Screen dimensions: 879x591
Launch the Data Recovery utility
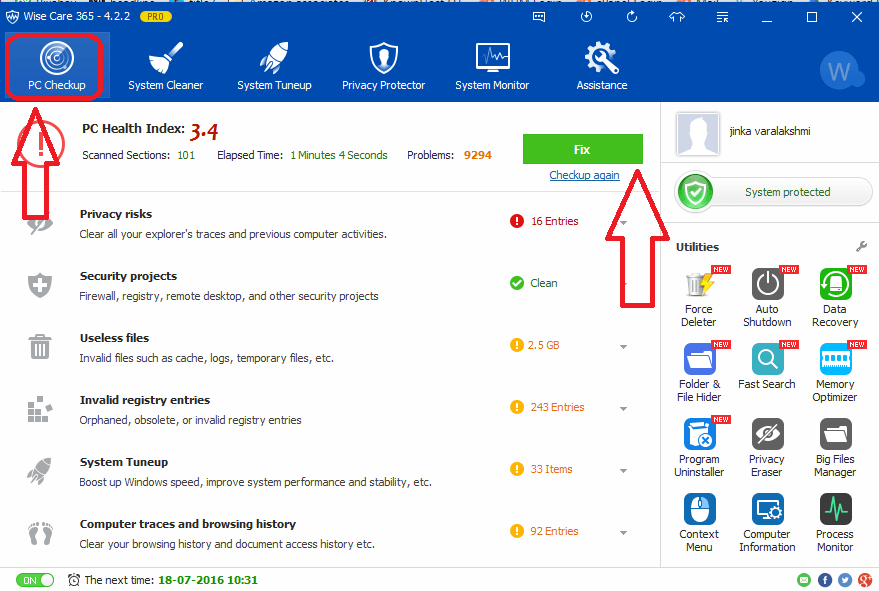tap(835, 298)
